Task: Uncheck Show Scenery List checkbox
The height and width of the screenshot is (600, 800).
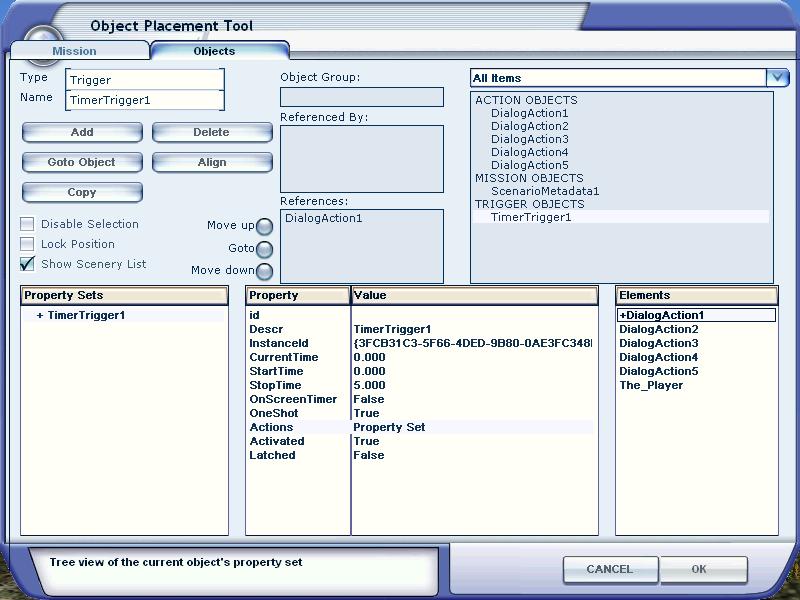Action: pyautogui.click(x=27, y=264)
